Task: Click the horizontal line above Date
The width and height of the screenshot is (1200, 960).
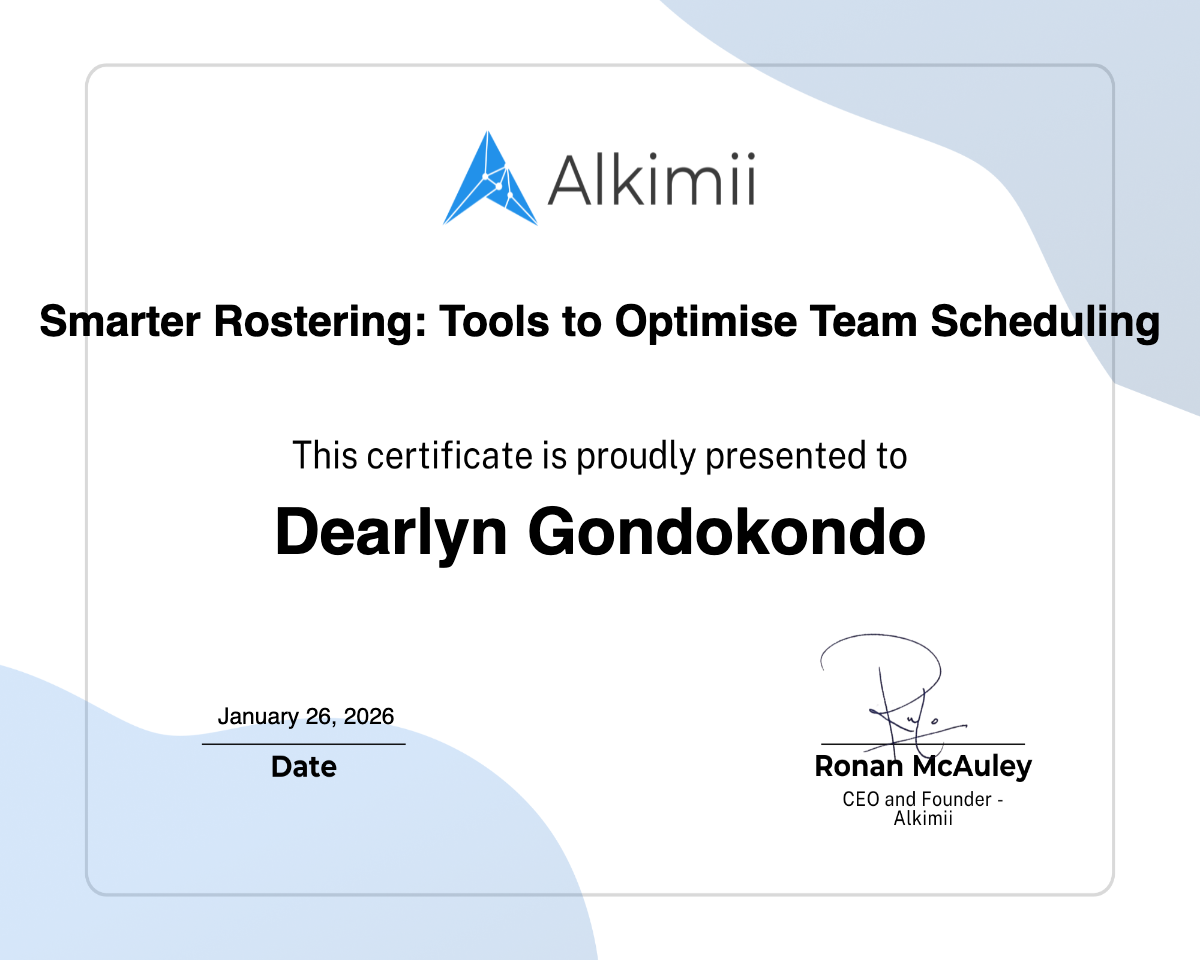Action: tap(303, 744)
